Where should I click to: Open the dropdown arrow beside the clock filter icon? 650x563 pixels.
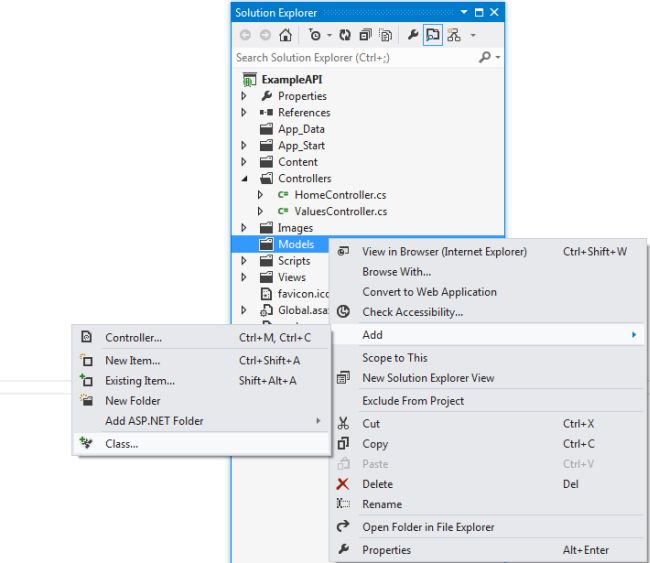(329, 35)
